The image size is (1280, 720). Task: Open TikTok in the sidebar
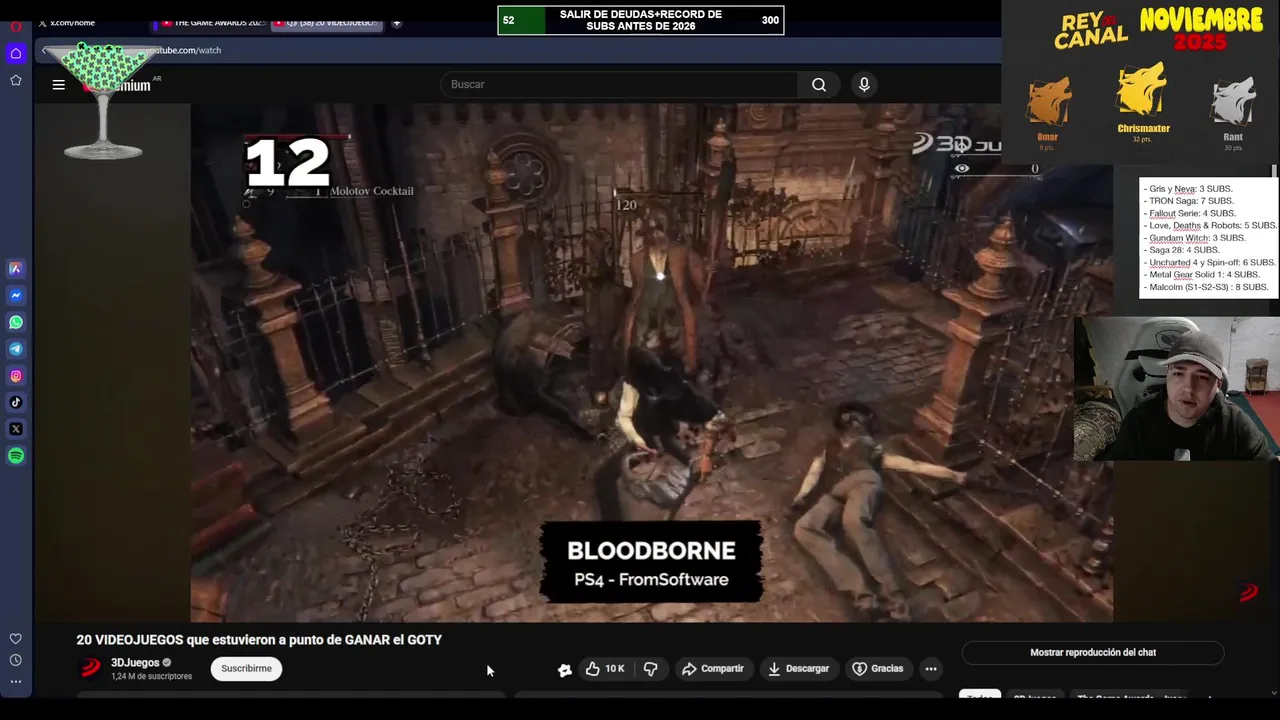(16, 402)
